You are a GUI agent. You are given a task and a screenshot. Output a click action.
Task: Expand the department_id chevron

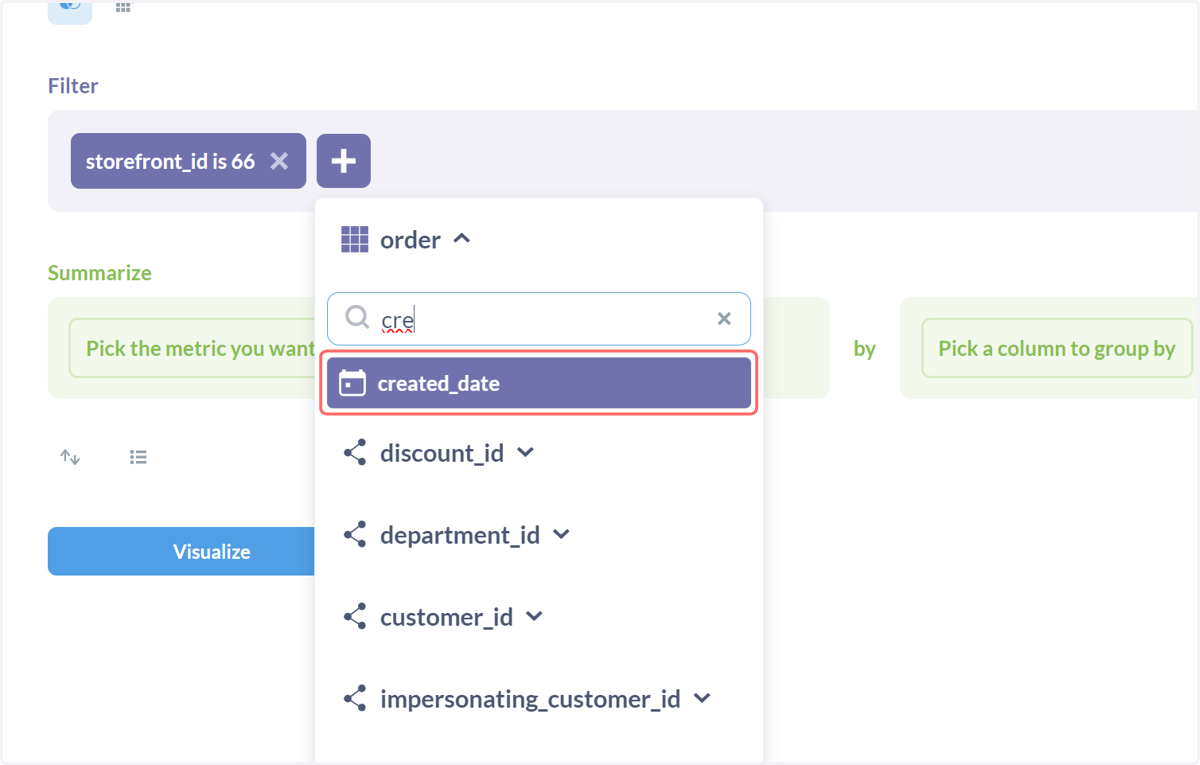pos(562,535)
